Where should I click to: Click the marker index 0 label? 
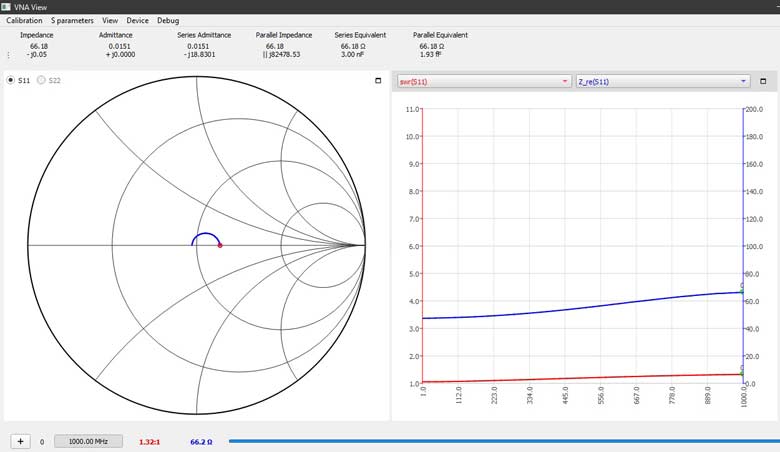(x=42, y=442)
